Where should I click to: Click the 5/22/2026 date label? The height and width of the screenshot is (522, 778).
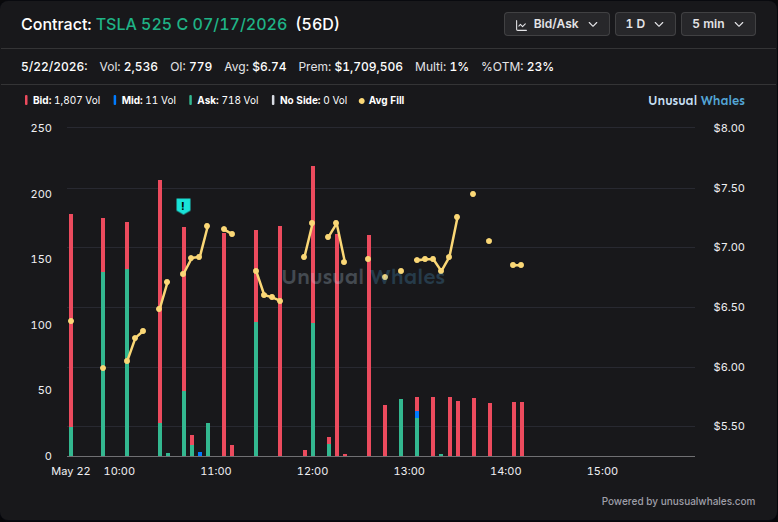pos(54,66)
